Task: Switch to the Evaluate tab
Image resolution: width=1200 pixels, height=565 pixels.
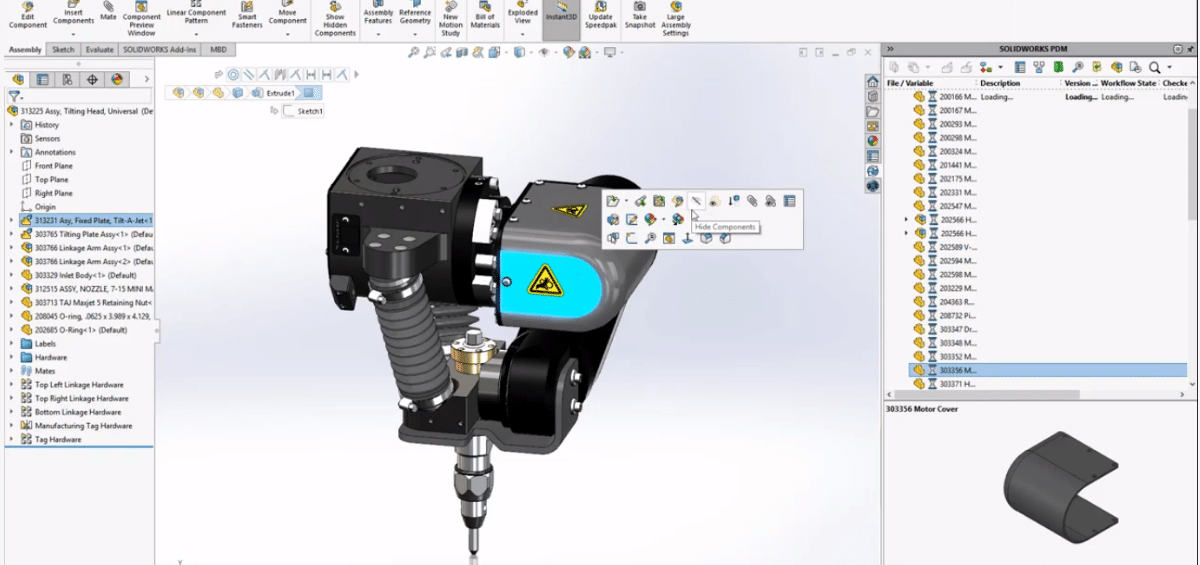Action: pyautogui.click(x=99, y=49)
